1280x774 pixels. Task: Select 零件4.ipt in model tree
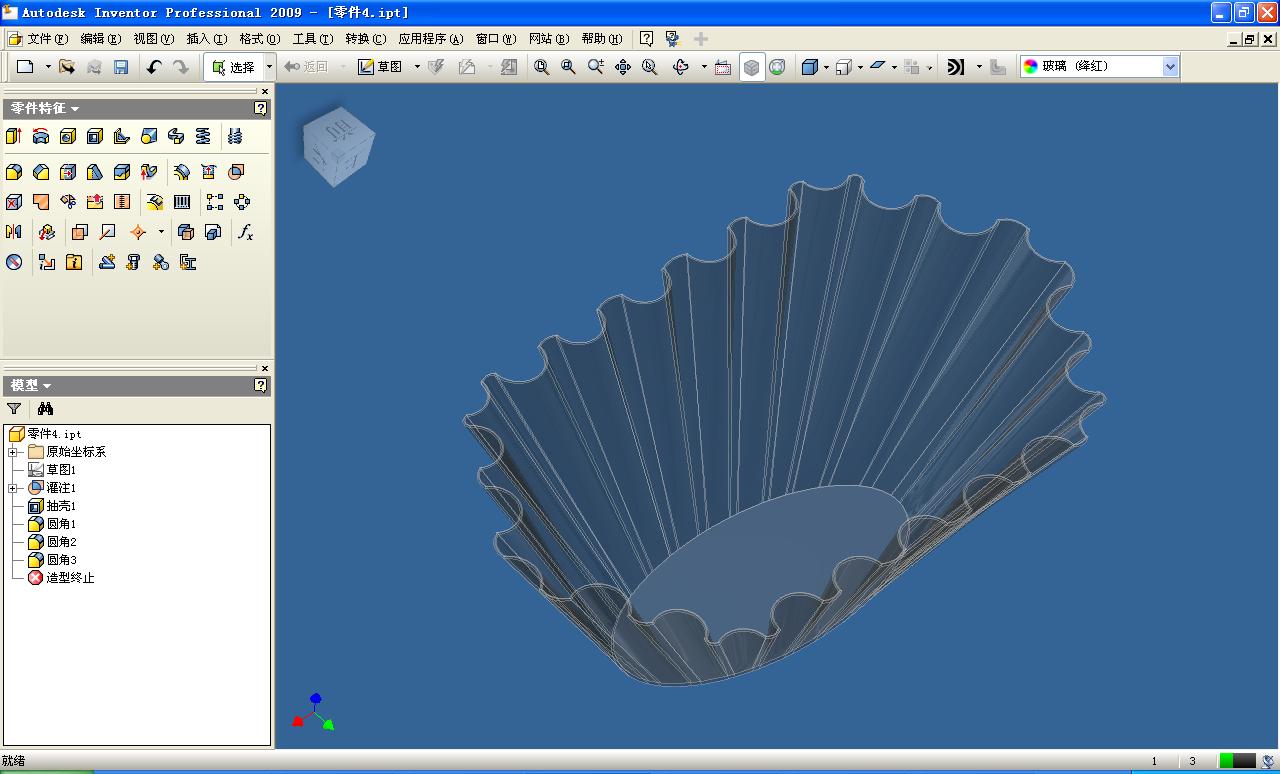coord(55,434)
